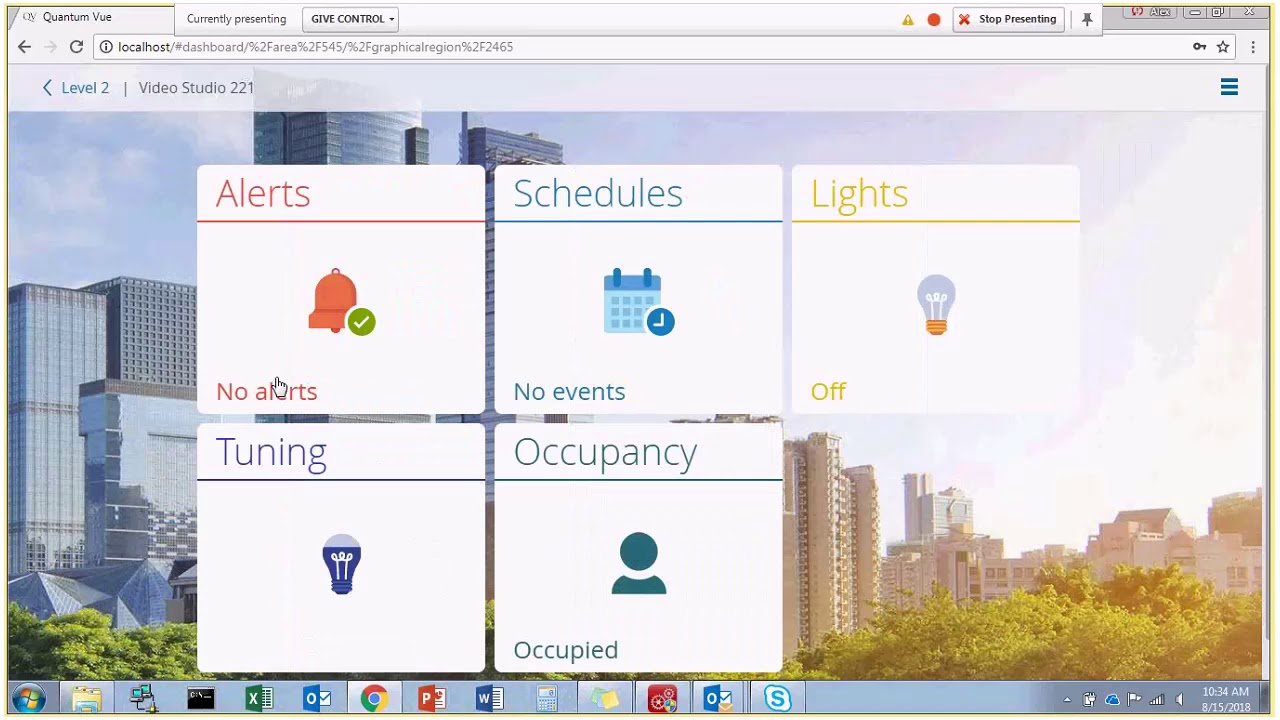Click Stop Presenting button
Screen dimensions: 1280x720
click(x=1007, y=19)
